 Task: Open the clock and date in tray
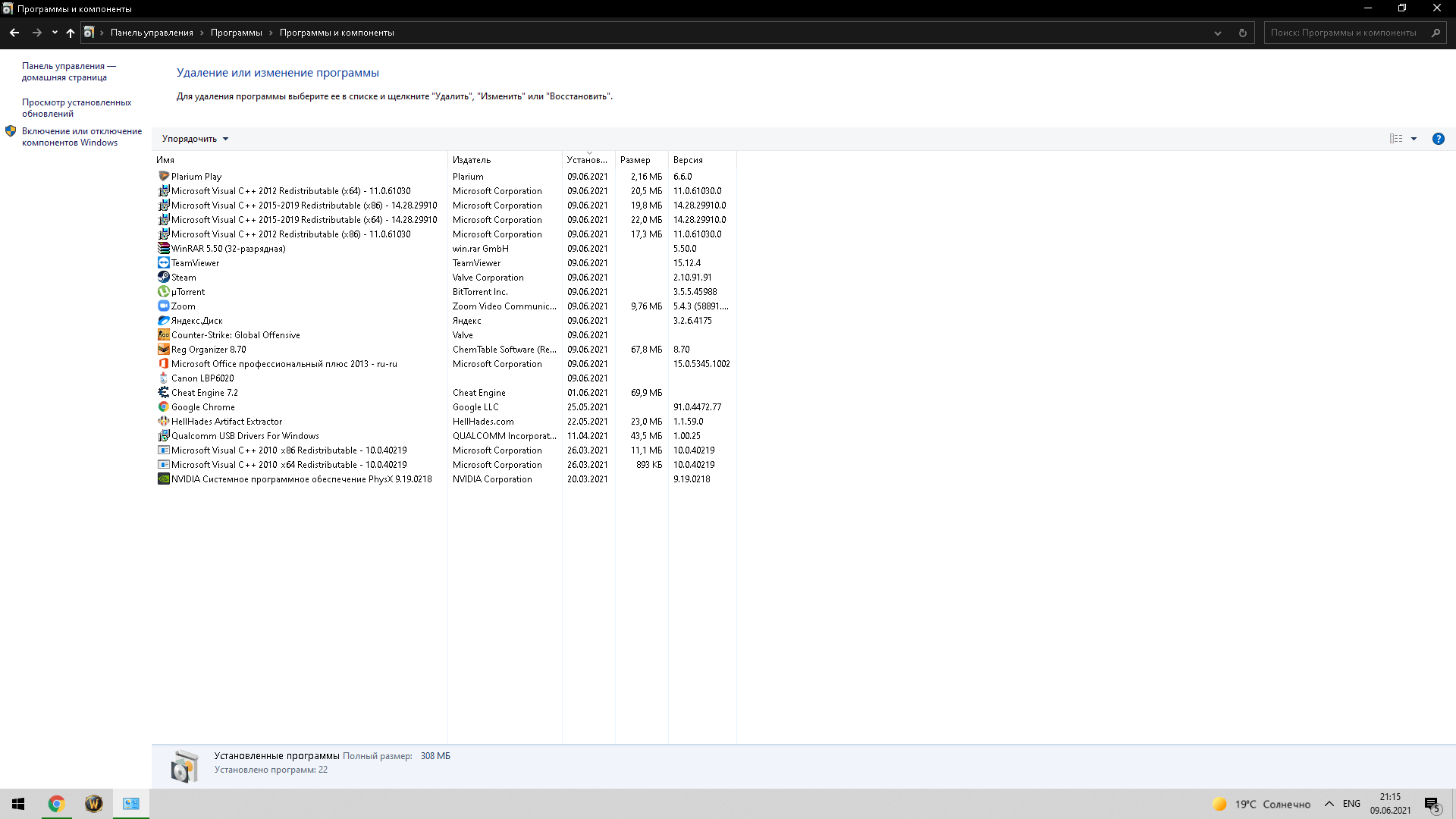(x=1390, y=804)
